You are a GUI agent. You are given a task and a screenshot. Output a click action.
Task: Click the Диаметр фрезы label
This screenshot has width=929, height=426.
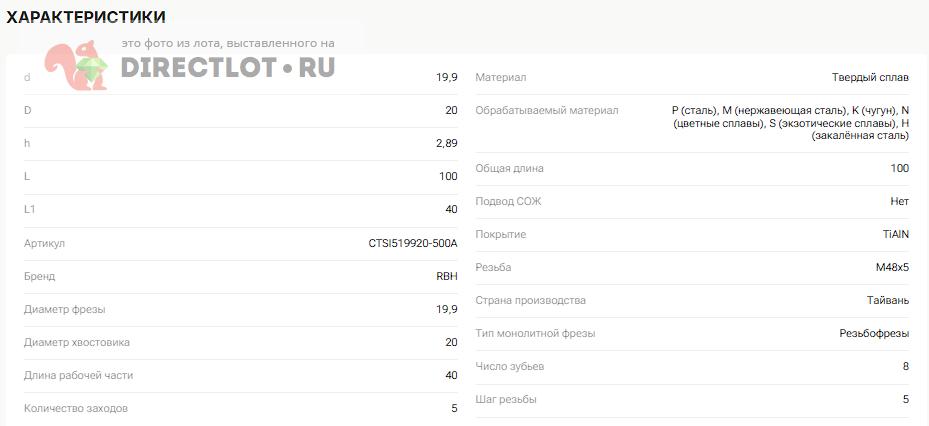pyautogui.click(x=64, y=309)
